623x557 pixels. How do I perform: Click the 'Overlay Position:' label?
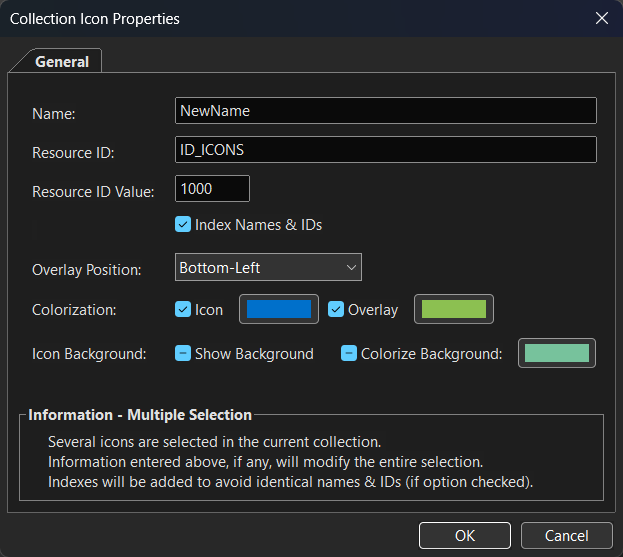87,270
